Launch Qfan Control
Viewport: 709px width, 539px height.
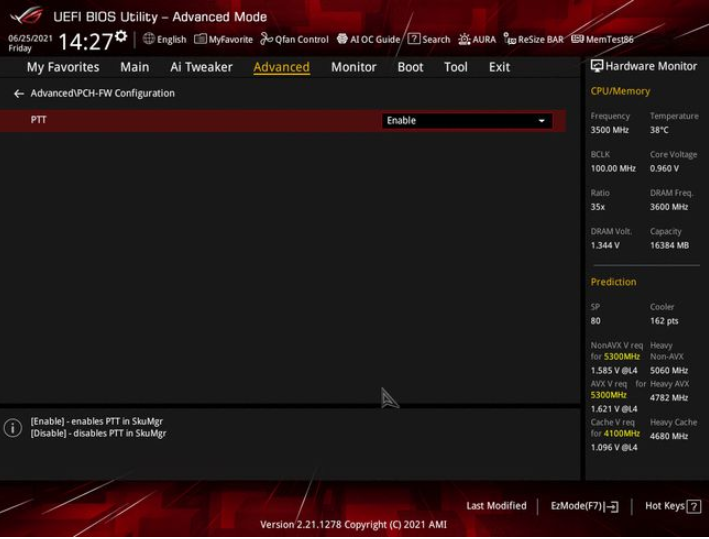point(294,39)
